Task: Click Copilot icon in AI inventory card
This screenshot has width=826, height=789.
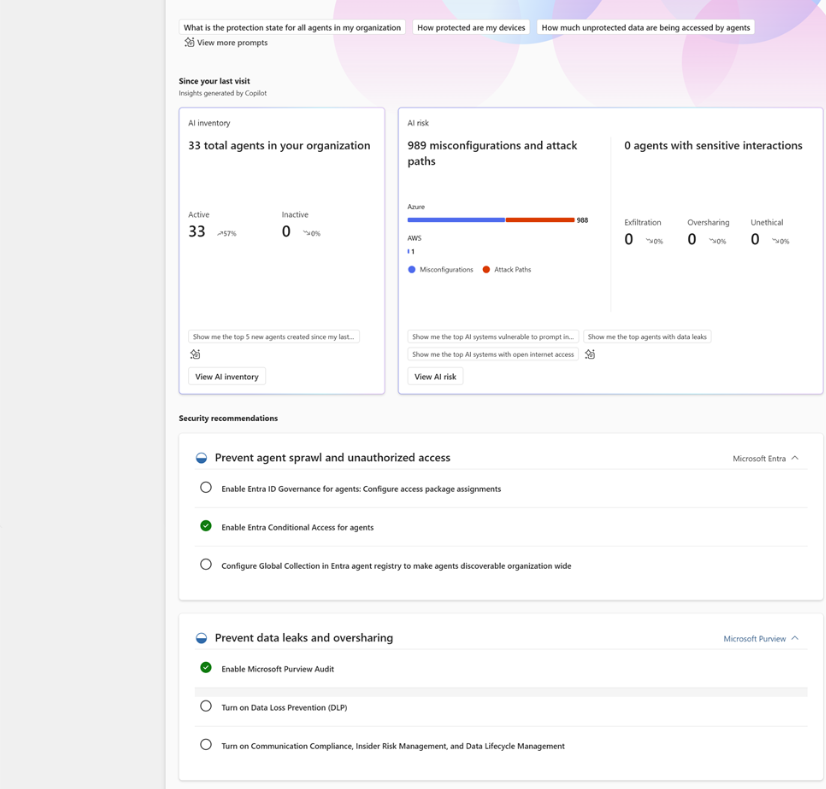Action: pyautogui.click(x=195, y=354)
